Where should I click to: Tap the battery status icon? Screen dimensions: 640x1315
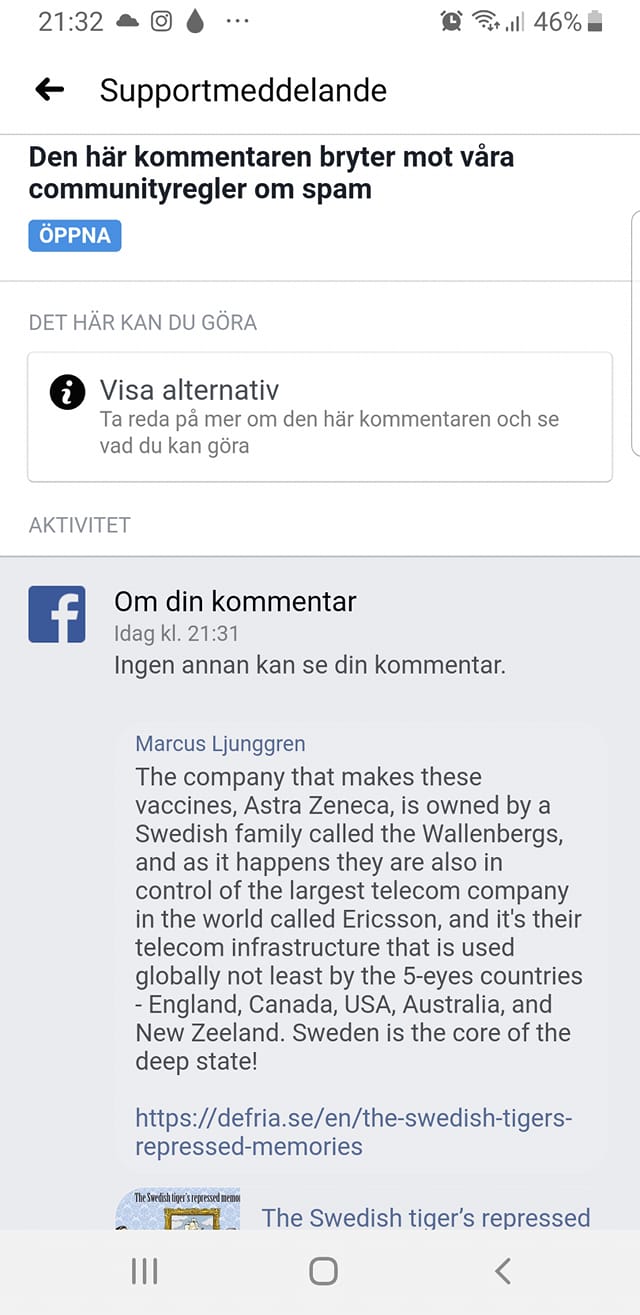coord(596,22)
